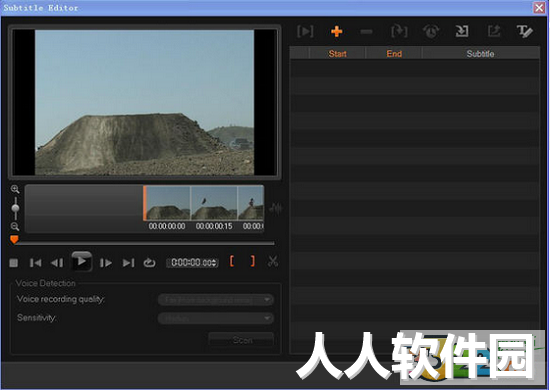This screenshot has width=550, height=390.
Task: Open the text options icon
Action: coord(524,32)
